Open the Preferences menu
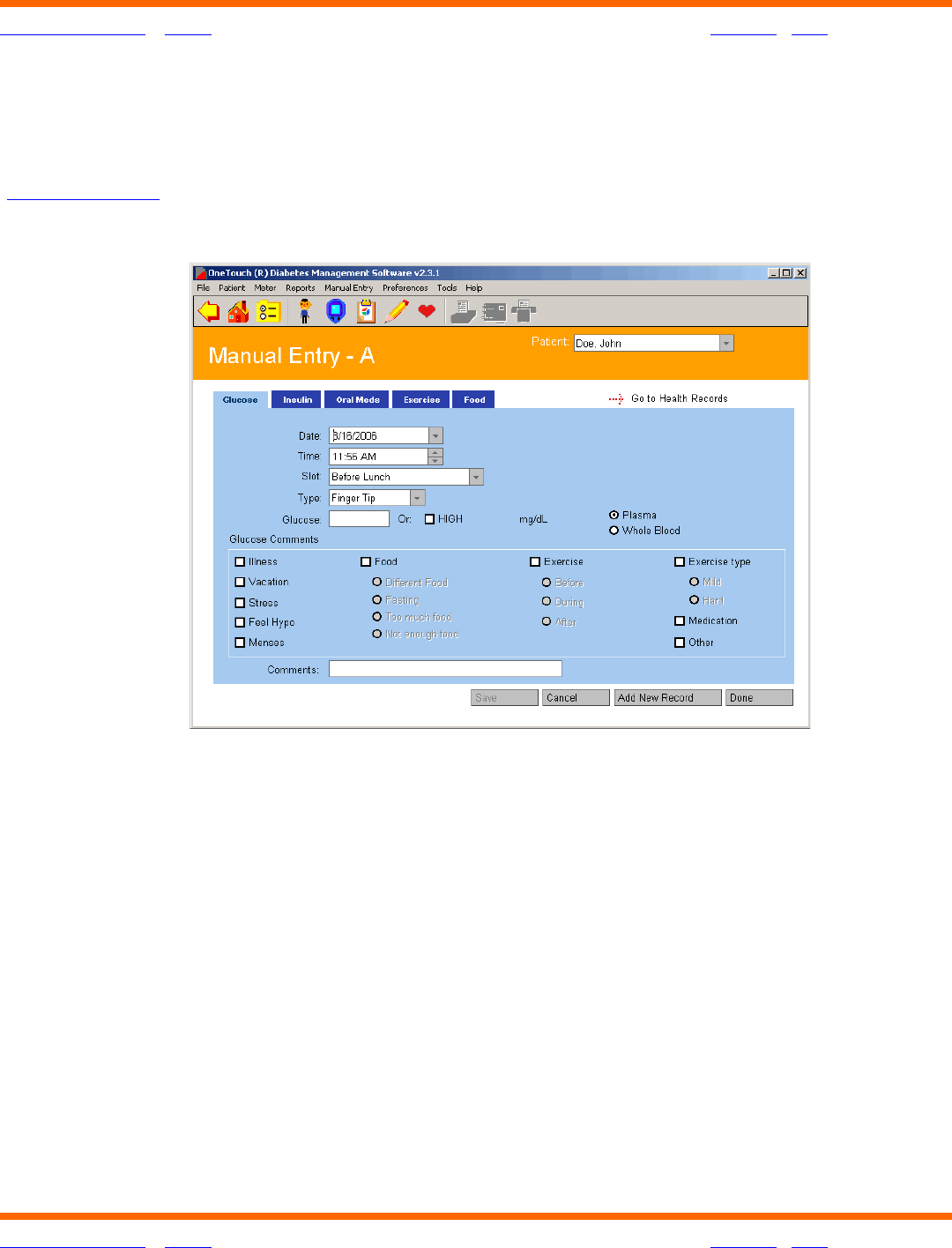 405,288
